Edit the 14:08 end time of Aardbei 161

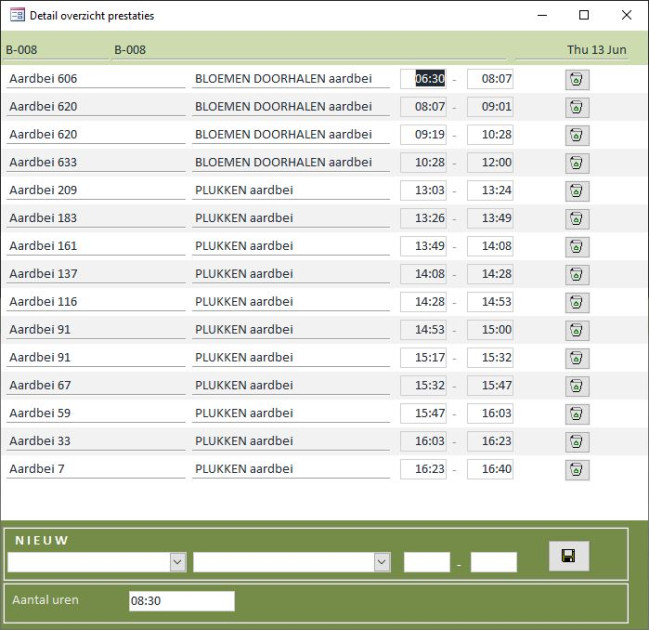pyautogui.click(x=490, y=246)
